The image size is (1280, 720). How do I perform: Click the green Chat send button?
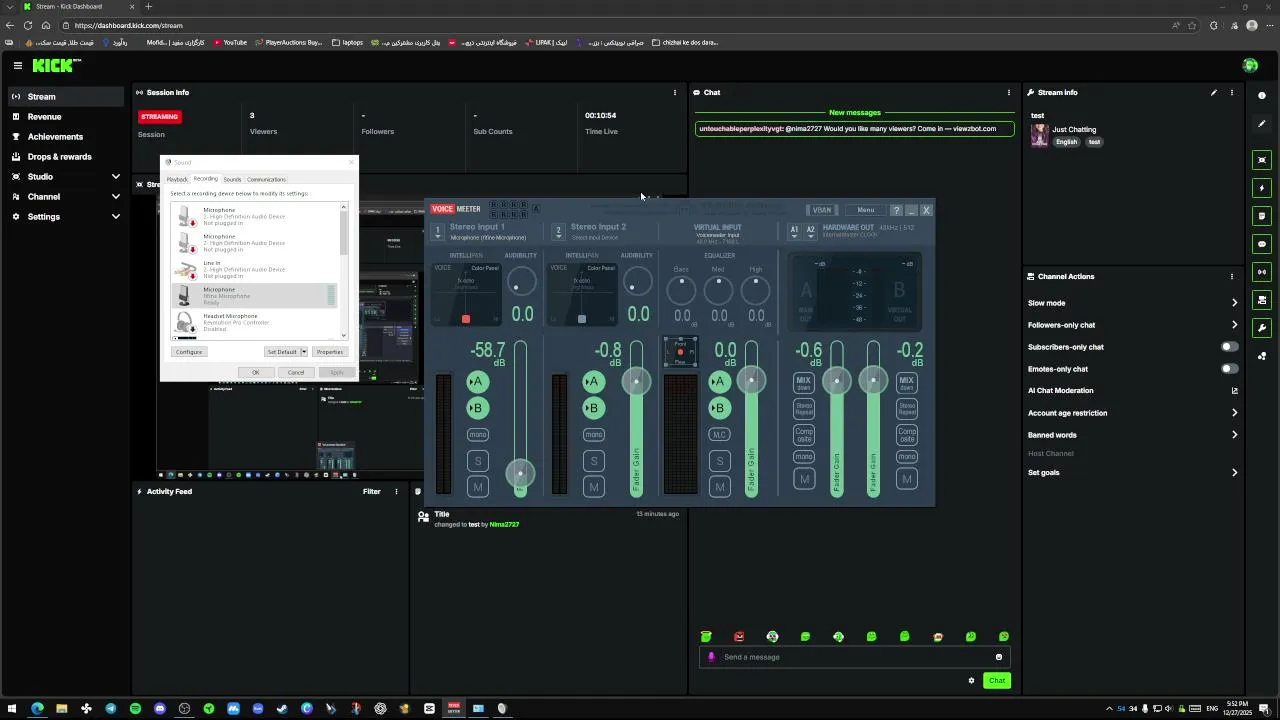coord(996,681)
